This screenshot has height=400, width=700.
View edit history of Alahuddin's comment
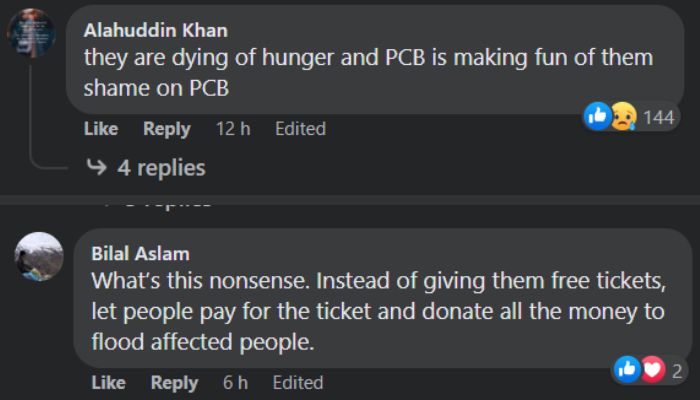click(x=300, y=129)
